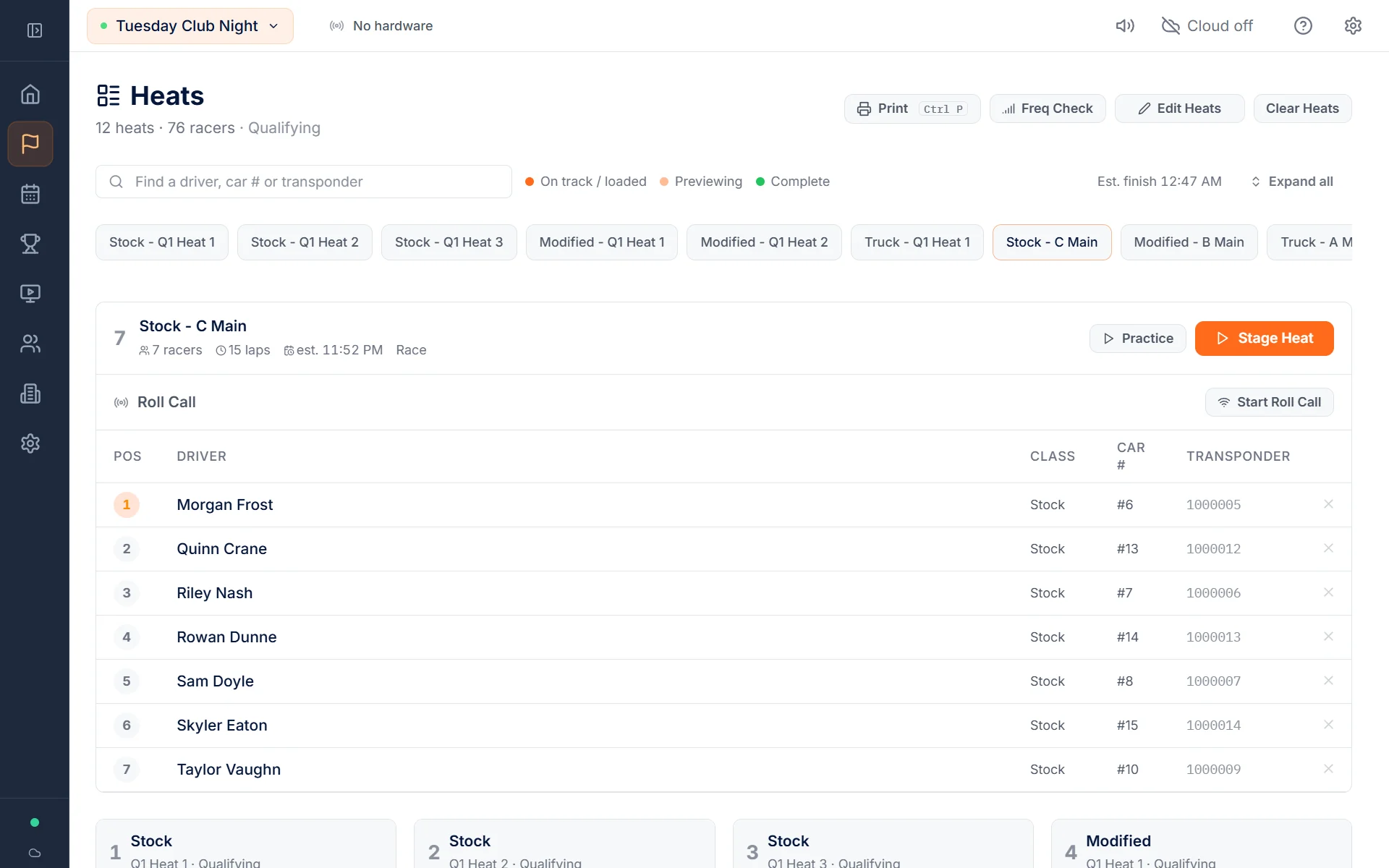Open the calendar icon in sidebar
Viewport: 1389px width, 868px height.
(x=30, y=194)
